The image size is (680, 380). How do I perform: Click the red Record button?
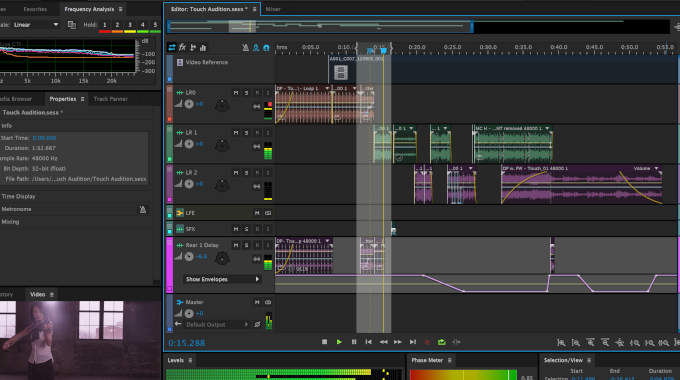(427, 342)
